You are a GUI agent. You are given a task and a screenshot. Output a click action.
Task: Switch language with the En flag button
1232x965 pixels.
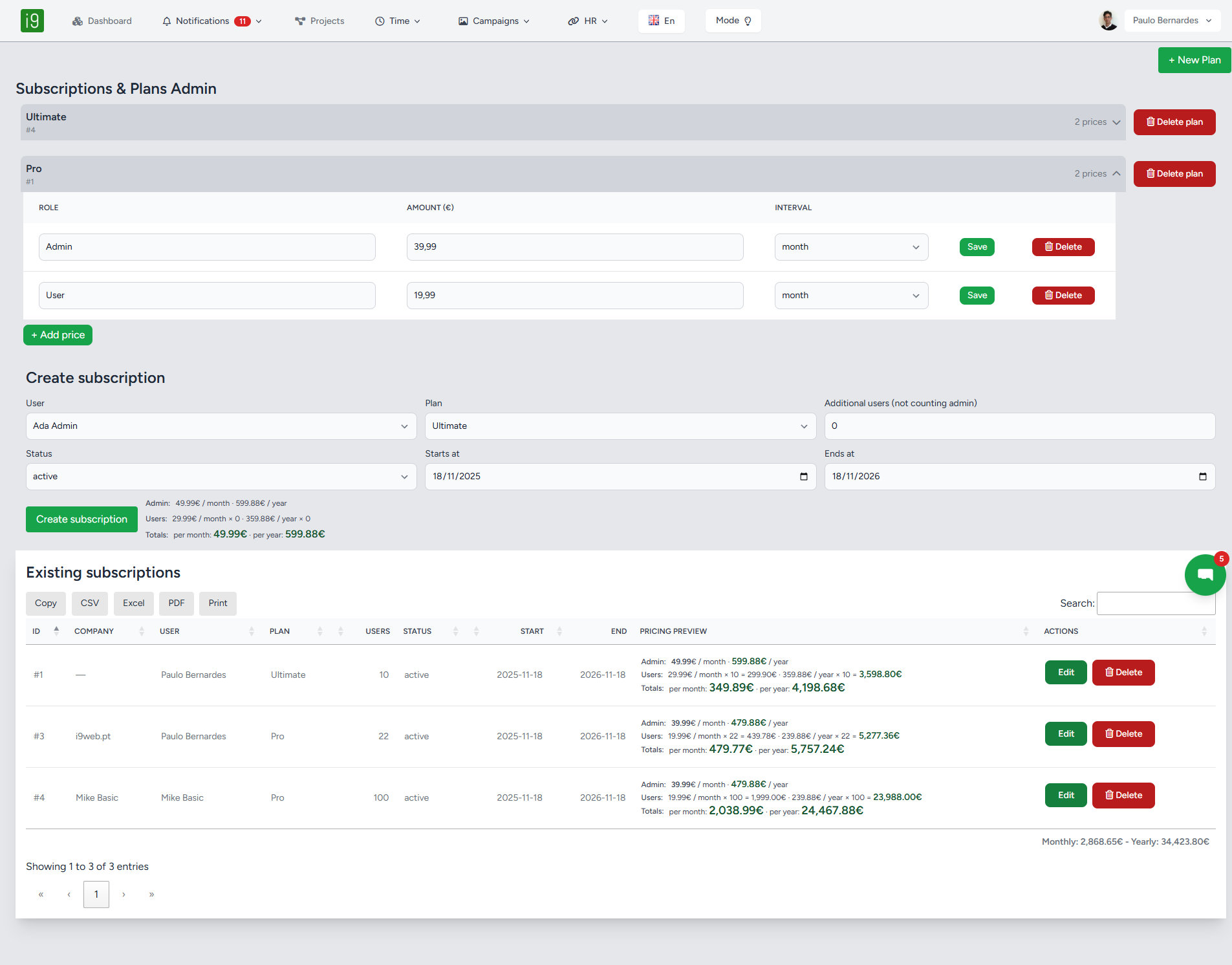pos(662,21)
